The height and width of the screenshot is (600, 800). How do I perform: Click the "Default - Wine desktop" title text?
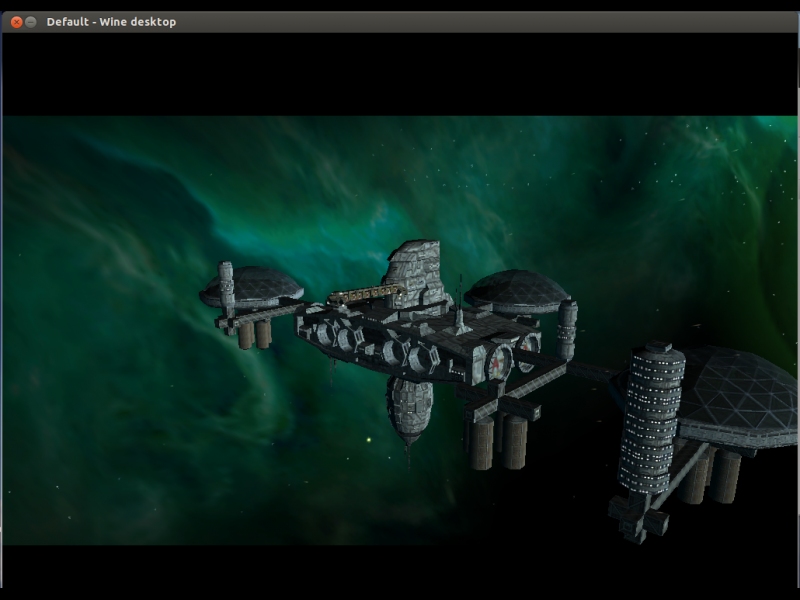pyautogui.click(x=111, y=22)
